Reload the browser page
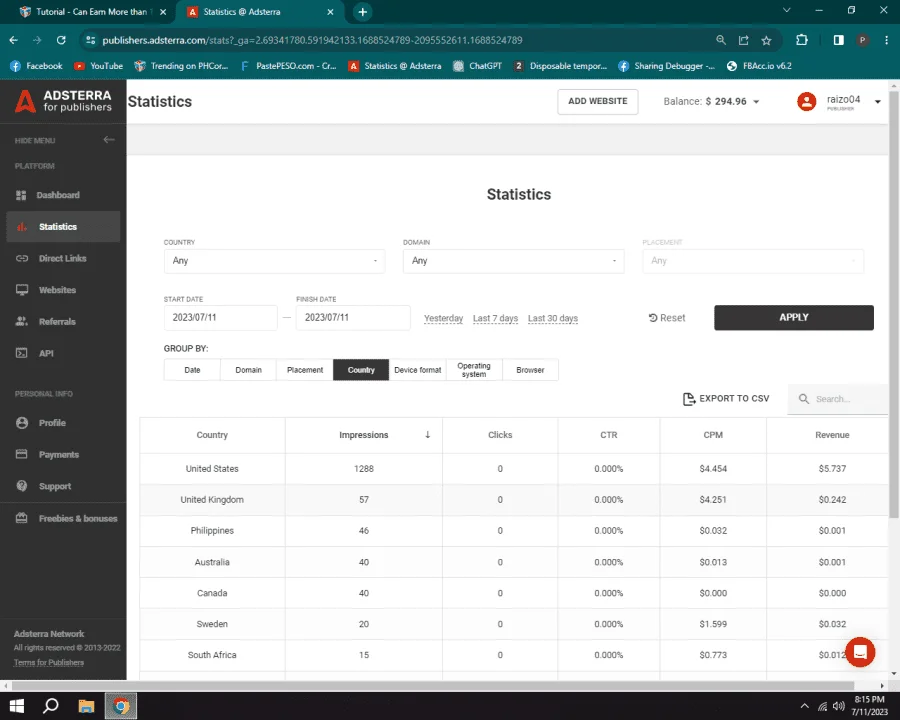The height and width of the screenshot is (720, 900). point(61,40)
